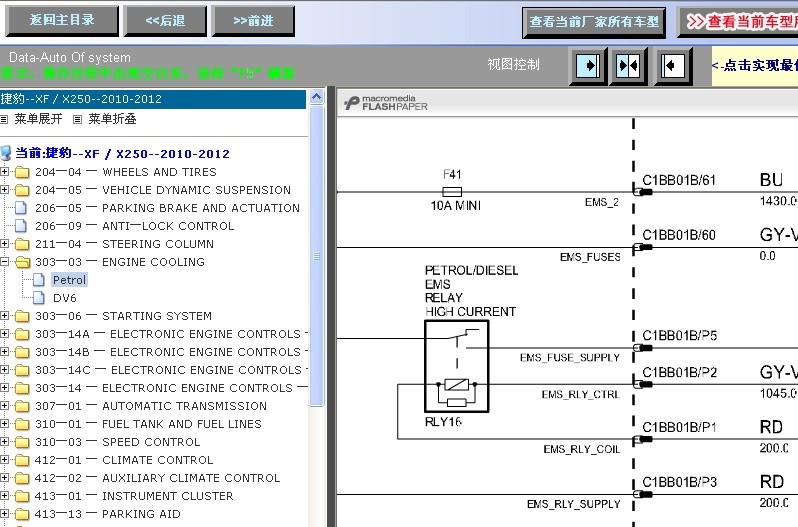This screenshot has height=527, width=798.
Task: Go back with the <<后退 button
Action: [x=165, y=21]
